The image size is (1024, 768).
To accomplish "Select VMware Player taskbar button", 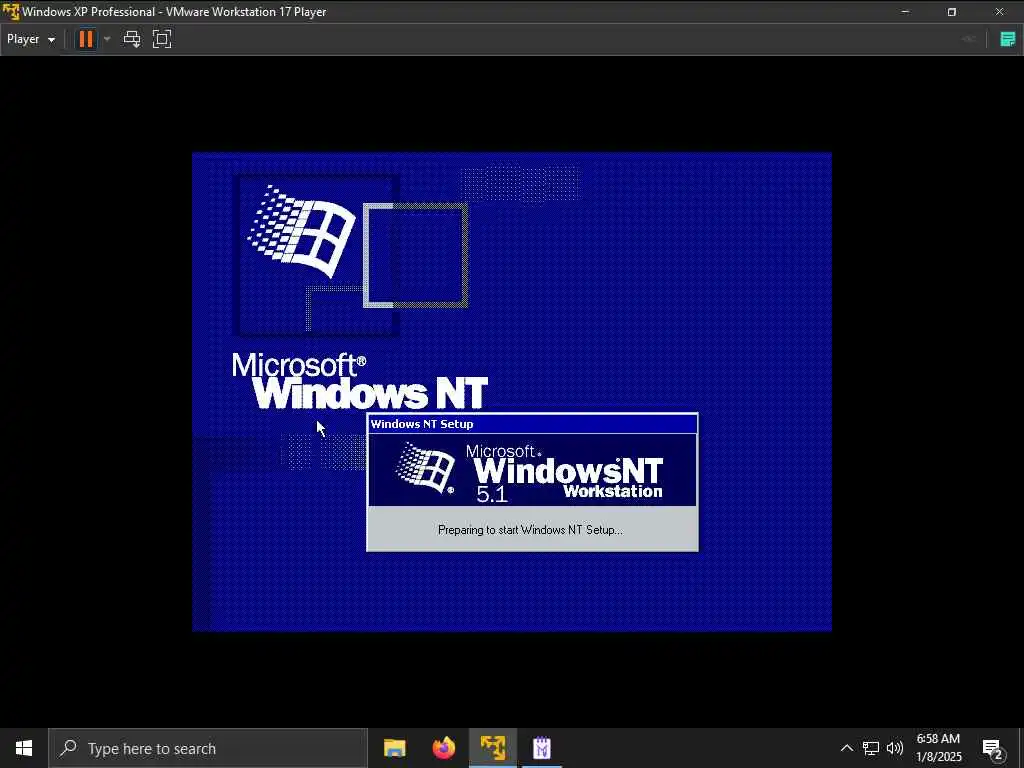I will click(493, 748).
